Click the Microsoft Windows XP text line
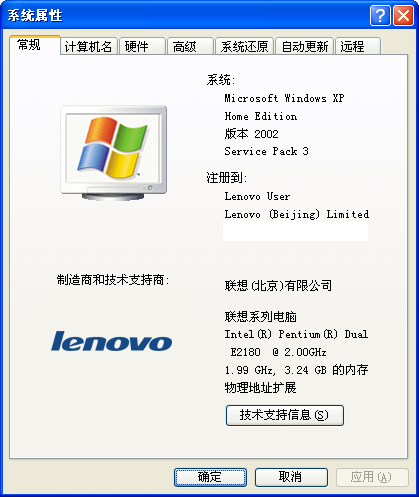The height and width of the screenshot is (497, 419). (284, 98)
